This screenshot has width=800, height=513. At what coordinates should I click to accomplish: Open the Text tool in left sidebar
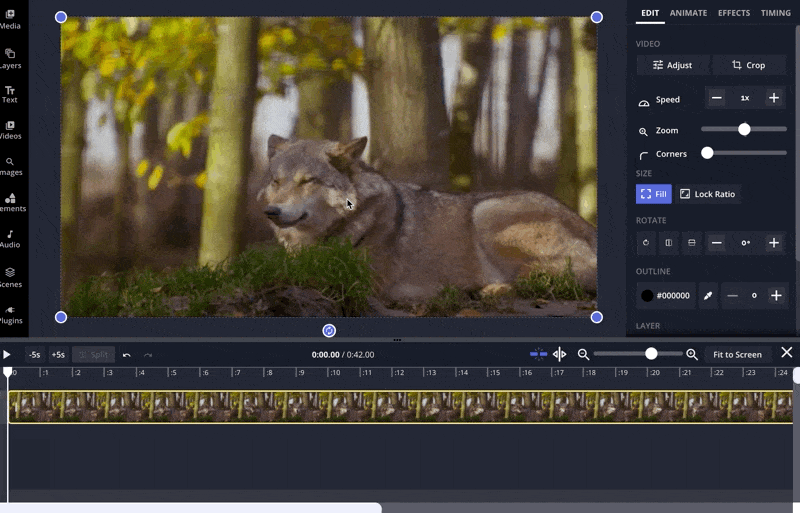point(10,94)
